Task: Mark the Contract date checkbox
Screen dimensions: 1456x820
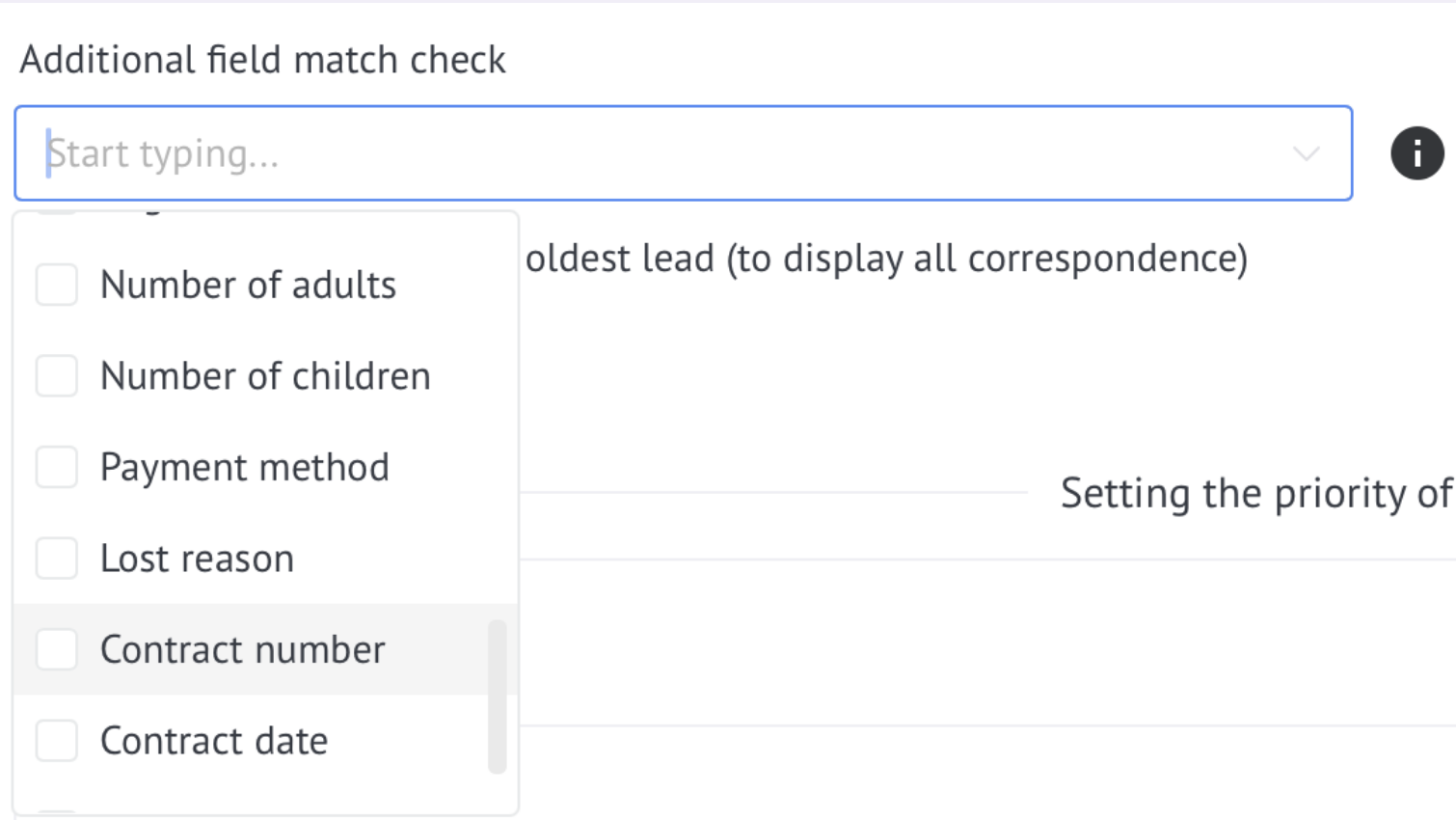Action: (x=57, y=740)
